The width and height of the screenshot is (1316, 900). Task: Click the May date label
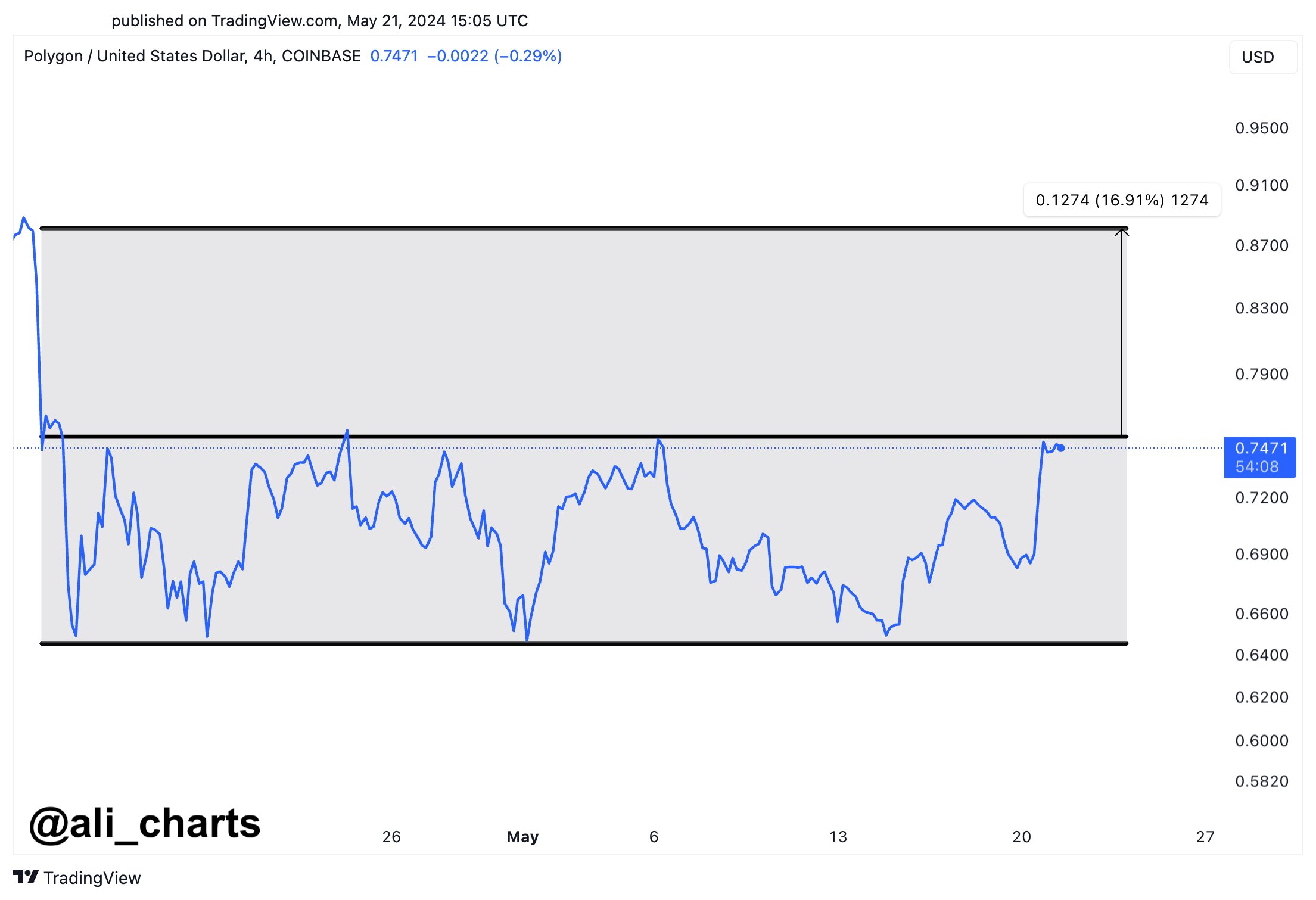pyautogui.click(x=522, y=837)
